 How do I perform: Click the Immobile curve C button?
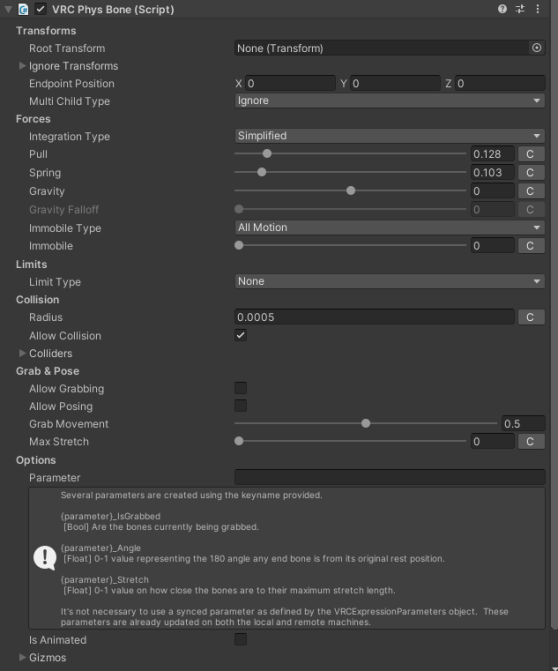[531, 246]
